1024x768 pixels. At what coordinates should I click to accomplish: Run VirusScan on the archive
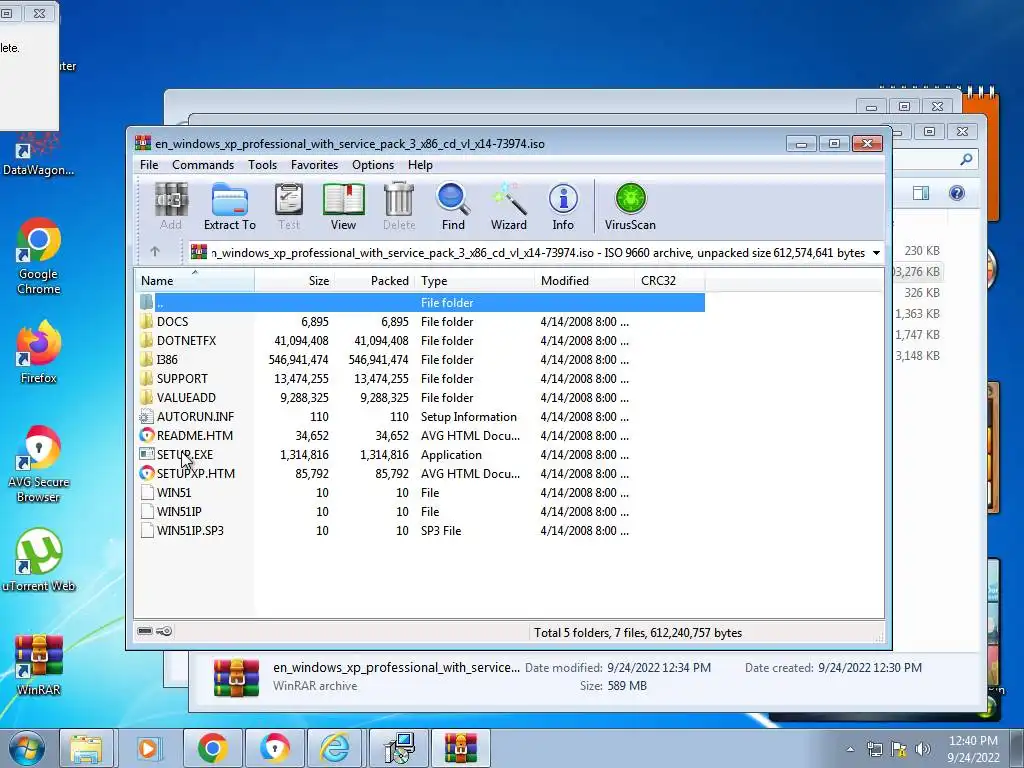(x=630, y=206)
